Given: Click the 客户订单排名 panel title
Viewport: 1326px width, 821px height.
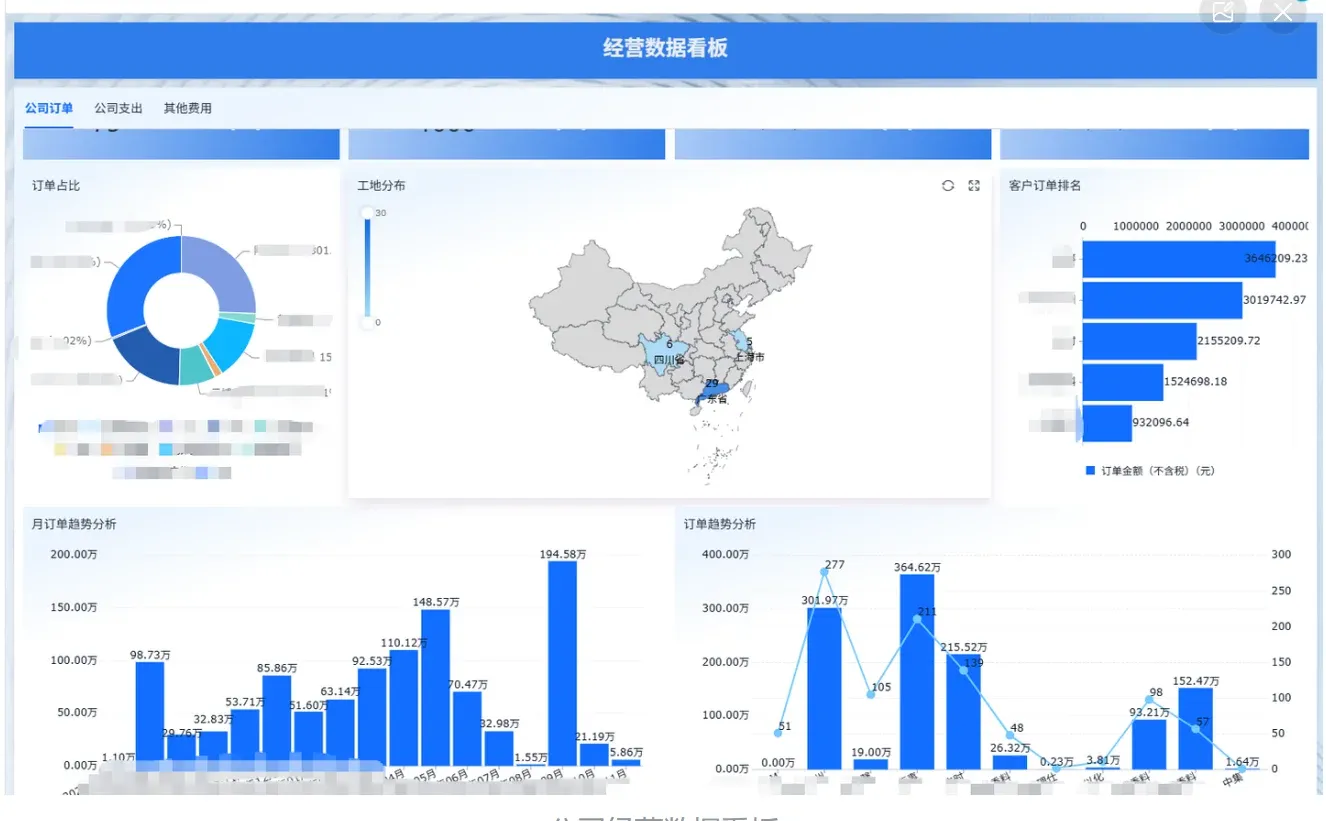Looking at the screenshot, I should coord(1045,186).
